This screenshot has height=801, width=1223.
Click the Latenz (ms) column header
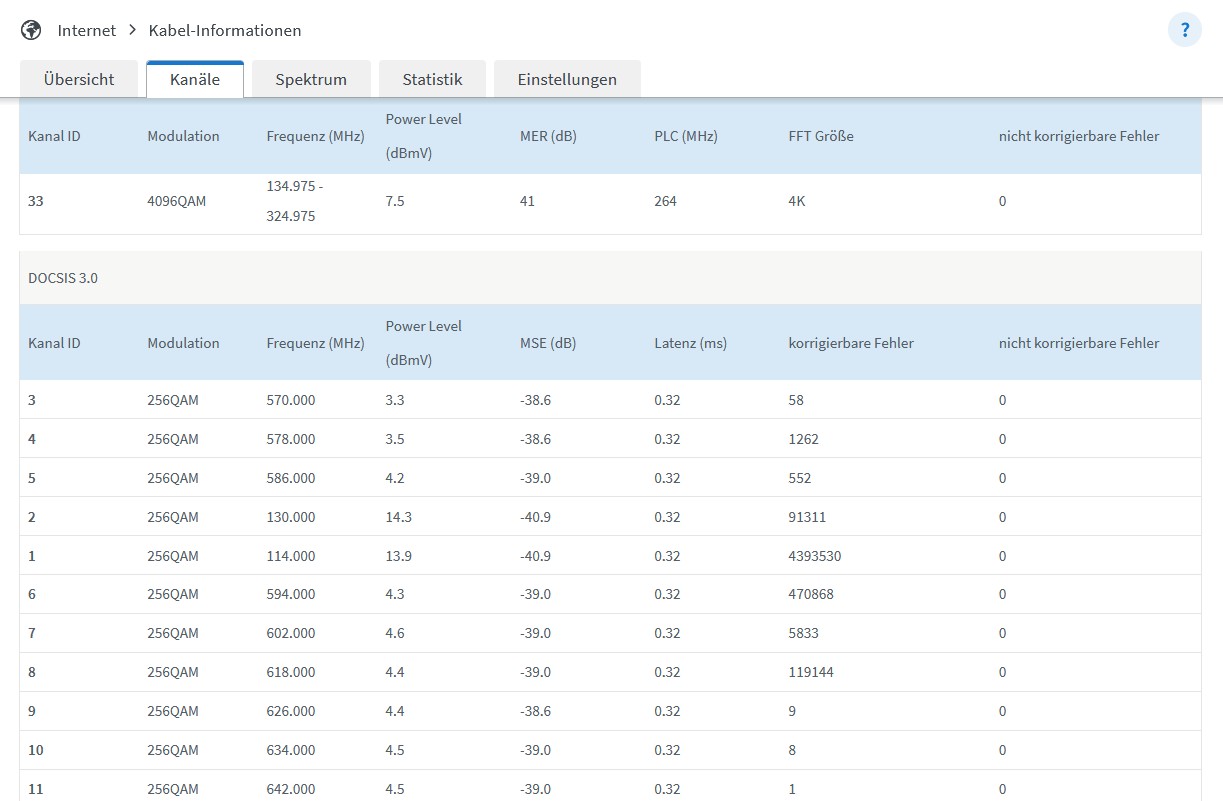tap(690, 343)
